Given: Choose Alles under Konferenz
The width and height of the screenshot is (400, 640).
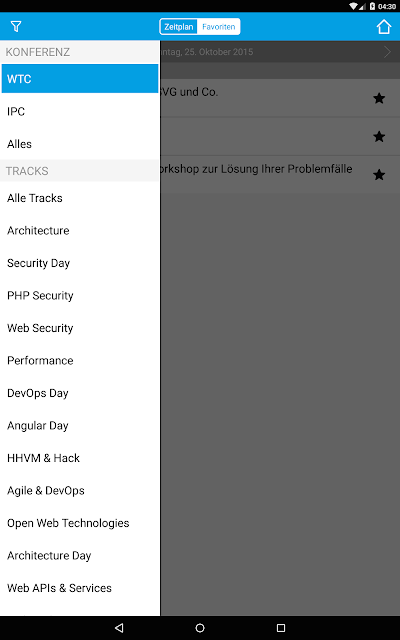Looking at the screenshot, I should (x=80, y=144).
